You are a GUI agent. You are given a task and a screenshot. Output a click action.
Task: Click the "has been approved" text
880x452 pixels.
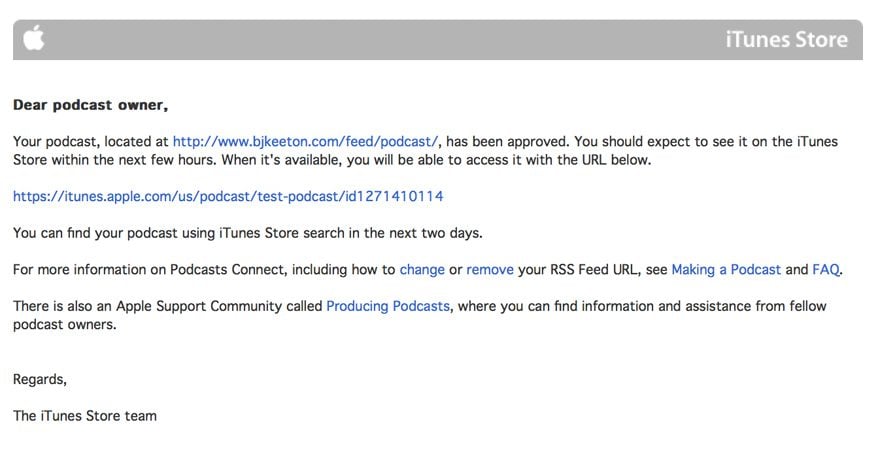coord(504,142)
